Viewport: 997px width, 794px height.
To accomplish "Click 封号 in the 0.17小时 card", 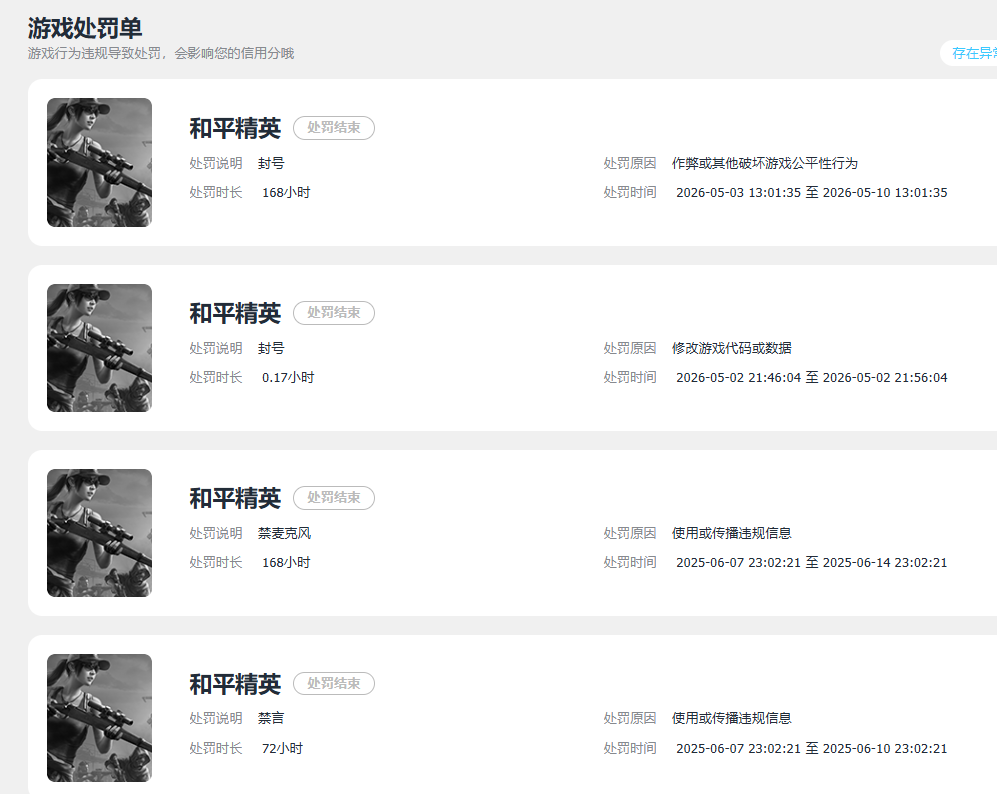I will coord(271,348).
